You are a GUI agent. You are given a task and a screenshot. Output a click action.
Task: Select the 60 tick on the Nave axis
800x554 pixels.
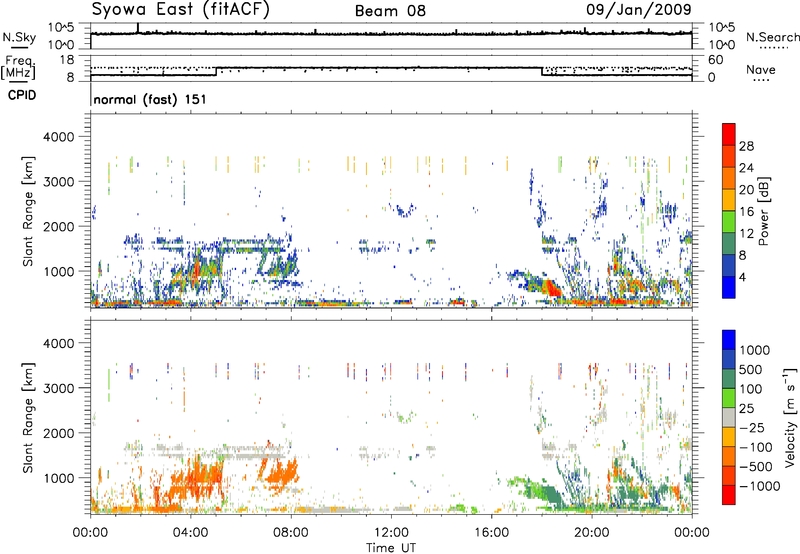pos(715,60)
